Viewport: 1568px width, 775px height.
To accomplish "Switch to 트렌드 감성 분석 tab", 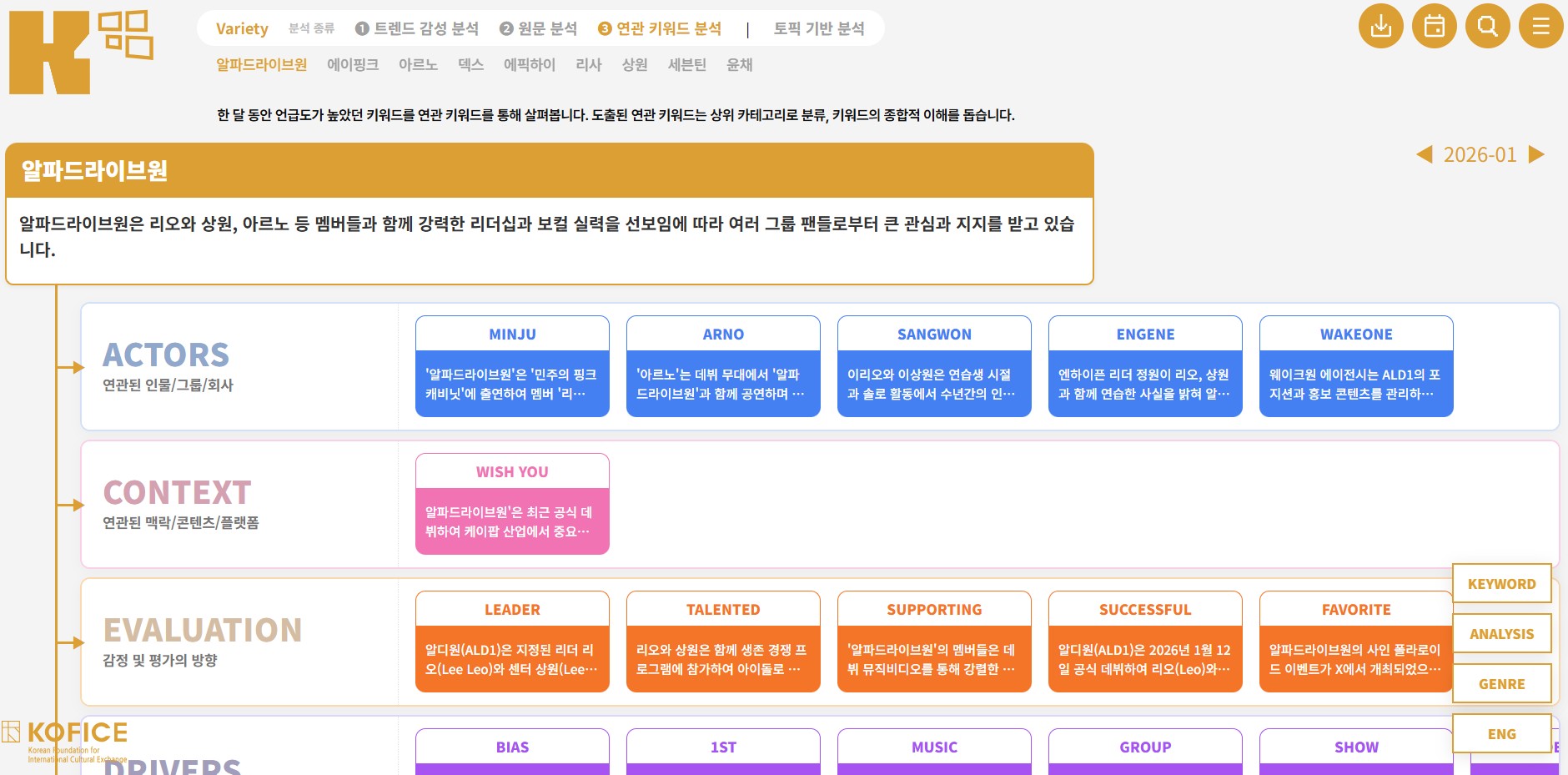I will (417, 28).
